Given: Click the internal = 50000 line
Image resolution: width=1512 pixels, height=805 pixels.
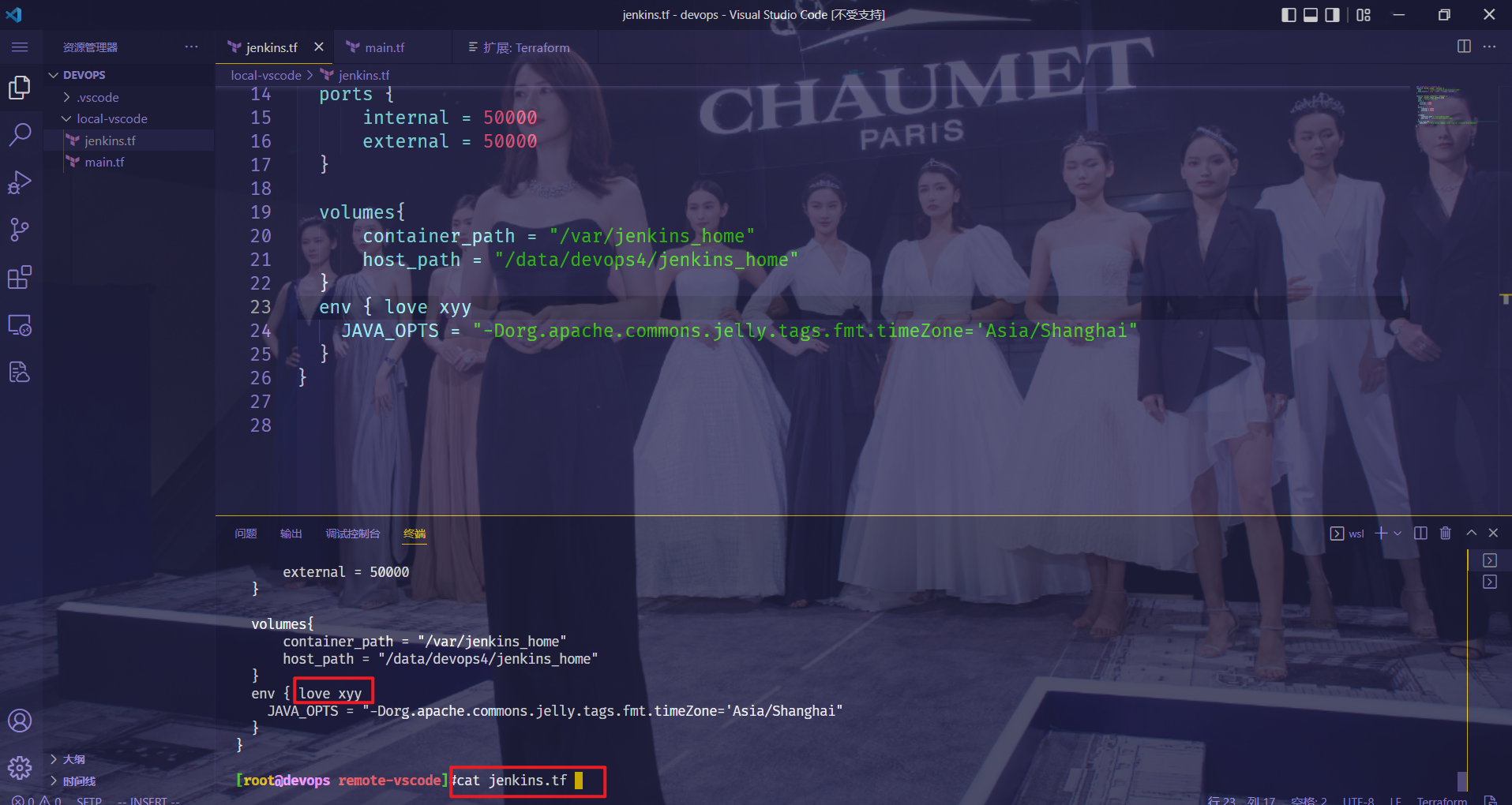Looking at the screenshot, I should click(450, 118).
